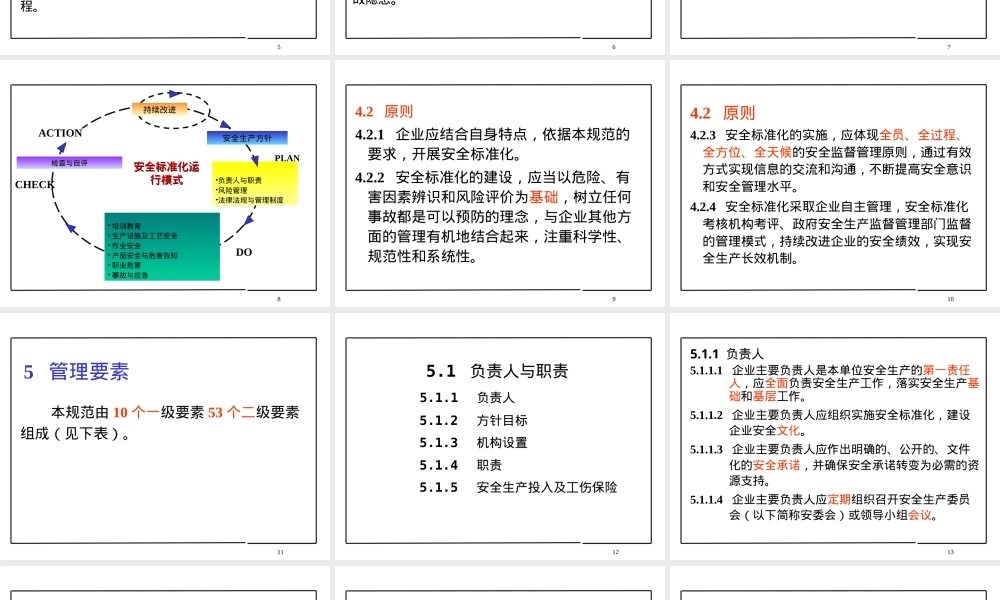
Task: Click page number 5 under the first slide
Action: click(x=279, y=47)
